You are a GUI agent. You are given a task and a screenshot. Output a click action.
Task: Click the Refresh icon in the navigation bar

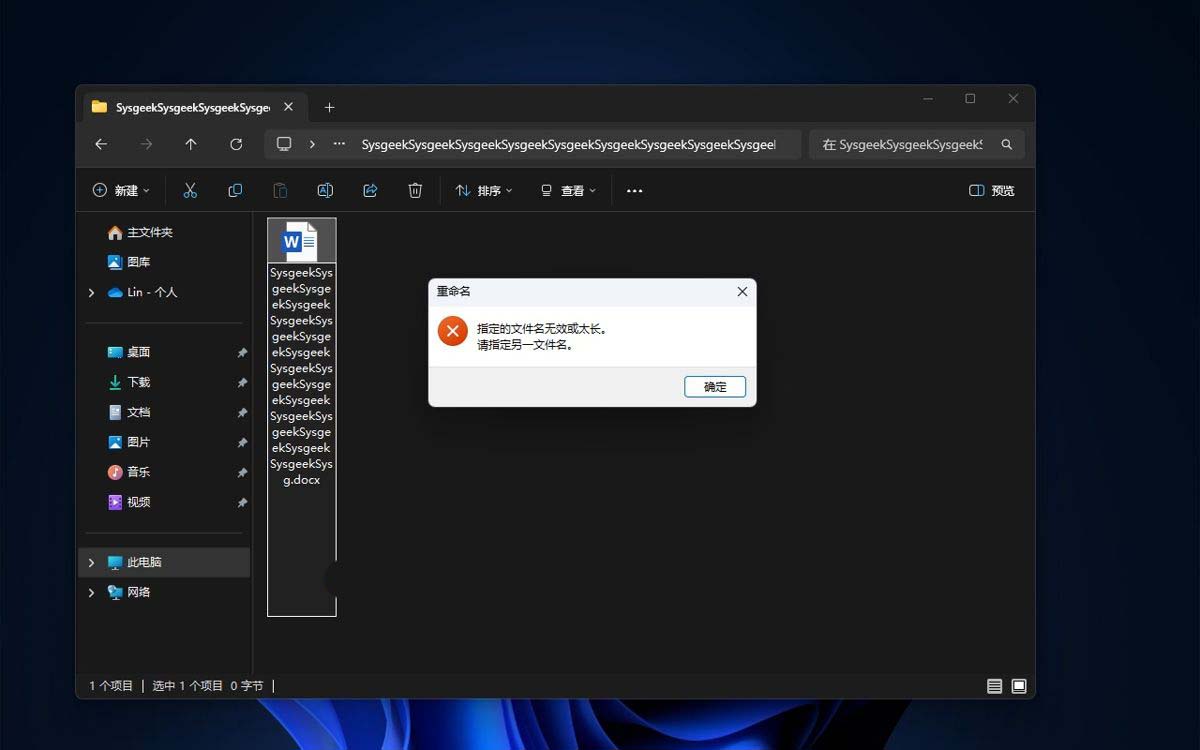pos(236,144)
